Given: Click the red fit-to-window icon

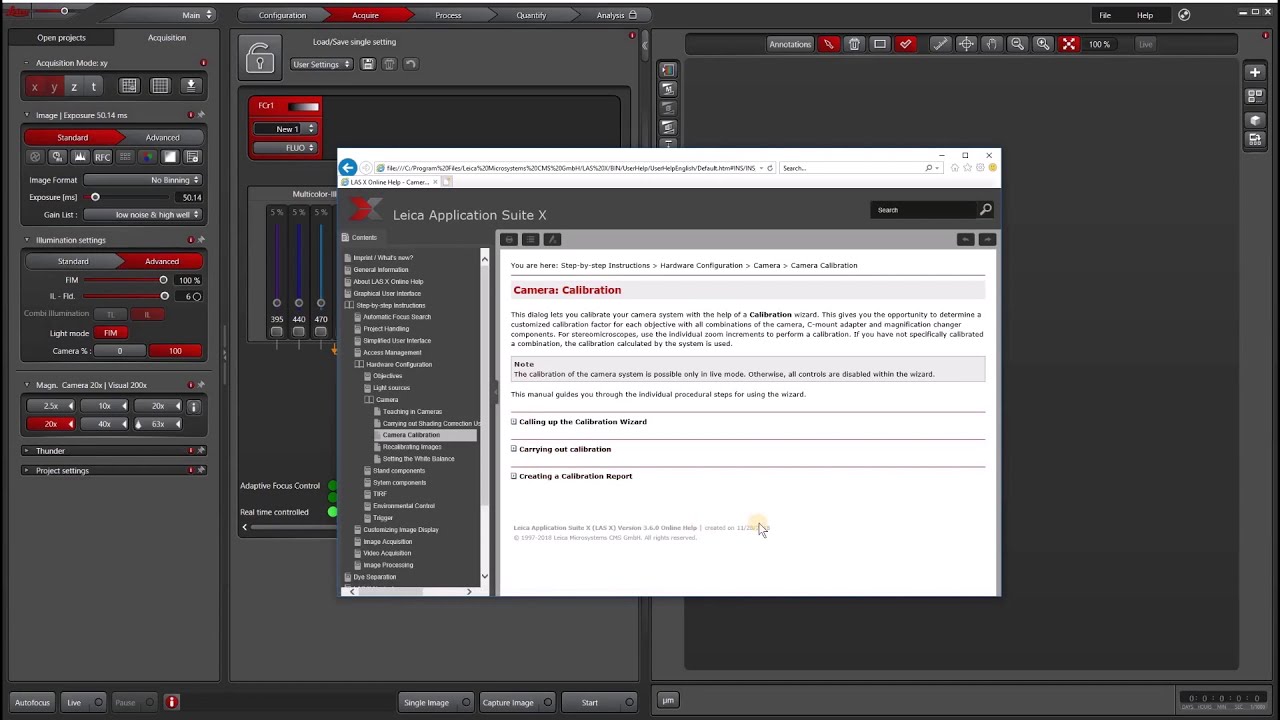Looking at the screenshot, I should [x=1069, y=44].
